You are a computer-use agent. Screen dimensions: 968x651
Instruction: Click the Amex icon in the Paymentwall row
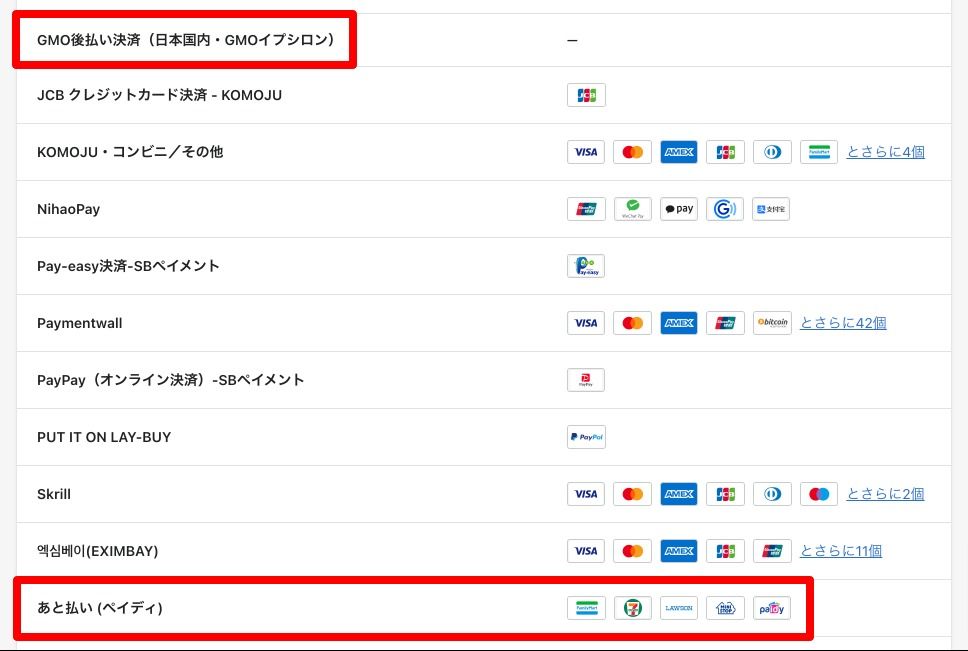[x=678, y=323]
